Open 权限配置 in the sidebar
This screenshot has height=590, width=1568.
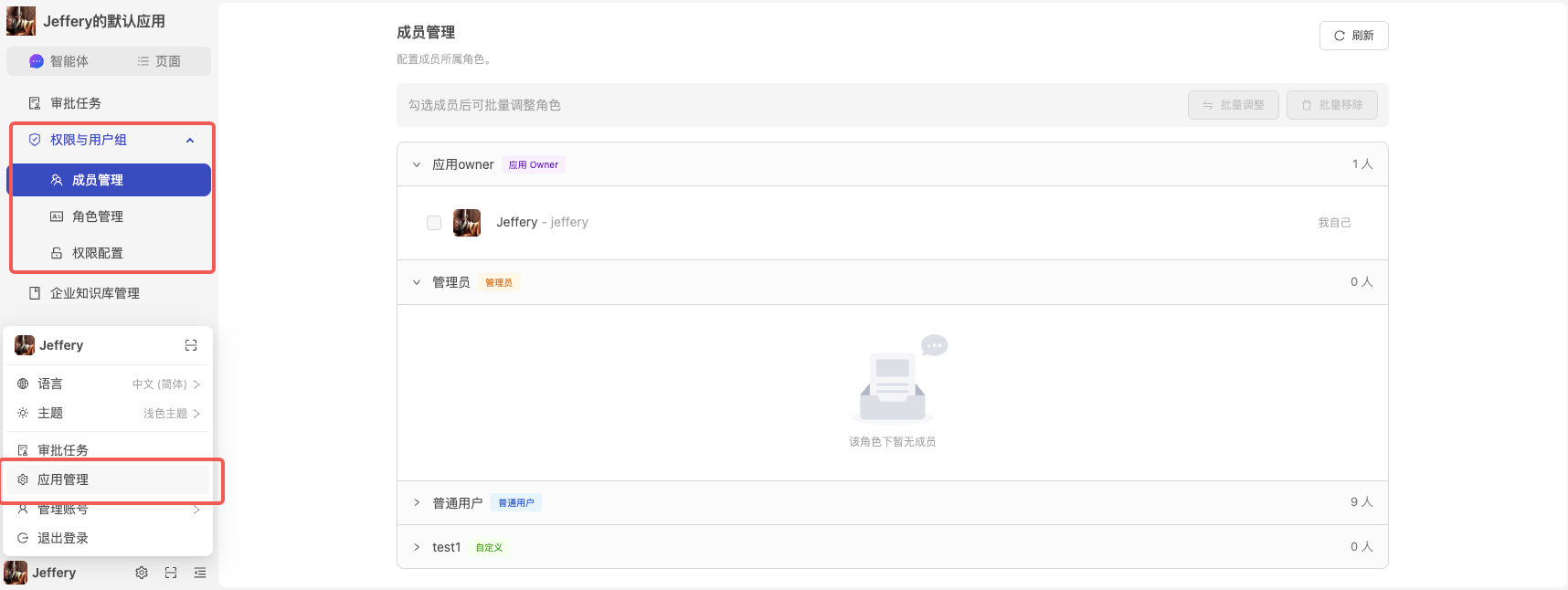pyautogui.click(x=109, y=253)
